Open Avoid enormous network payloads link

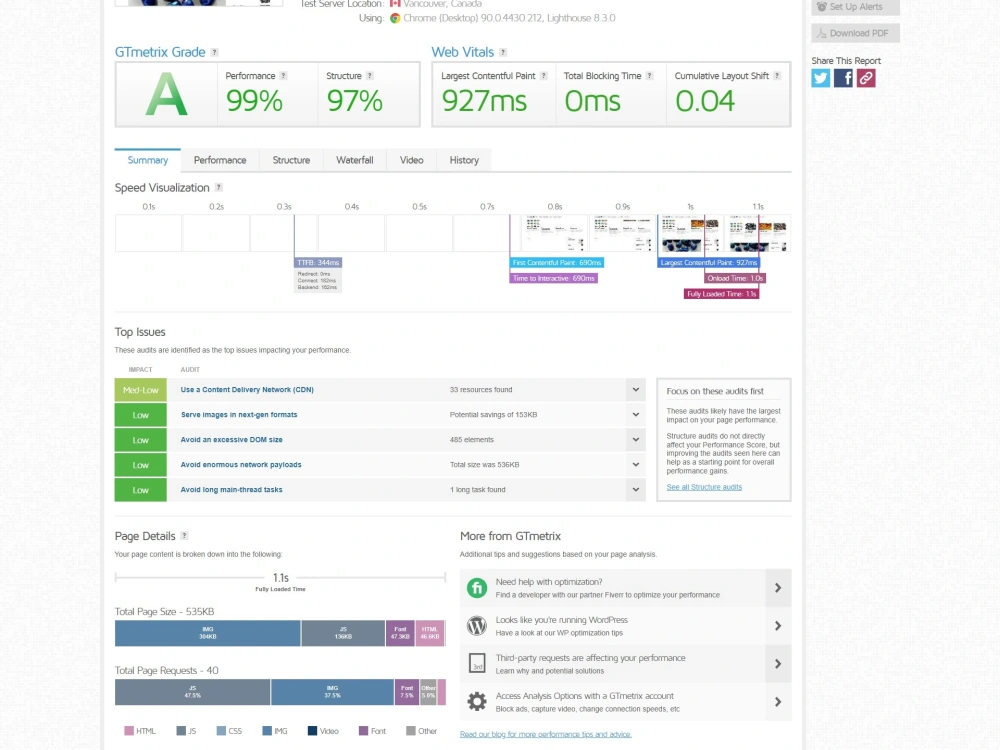[x=241, y=464]
